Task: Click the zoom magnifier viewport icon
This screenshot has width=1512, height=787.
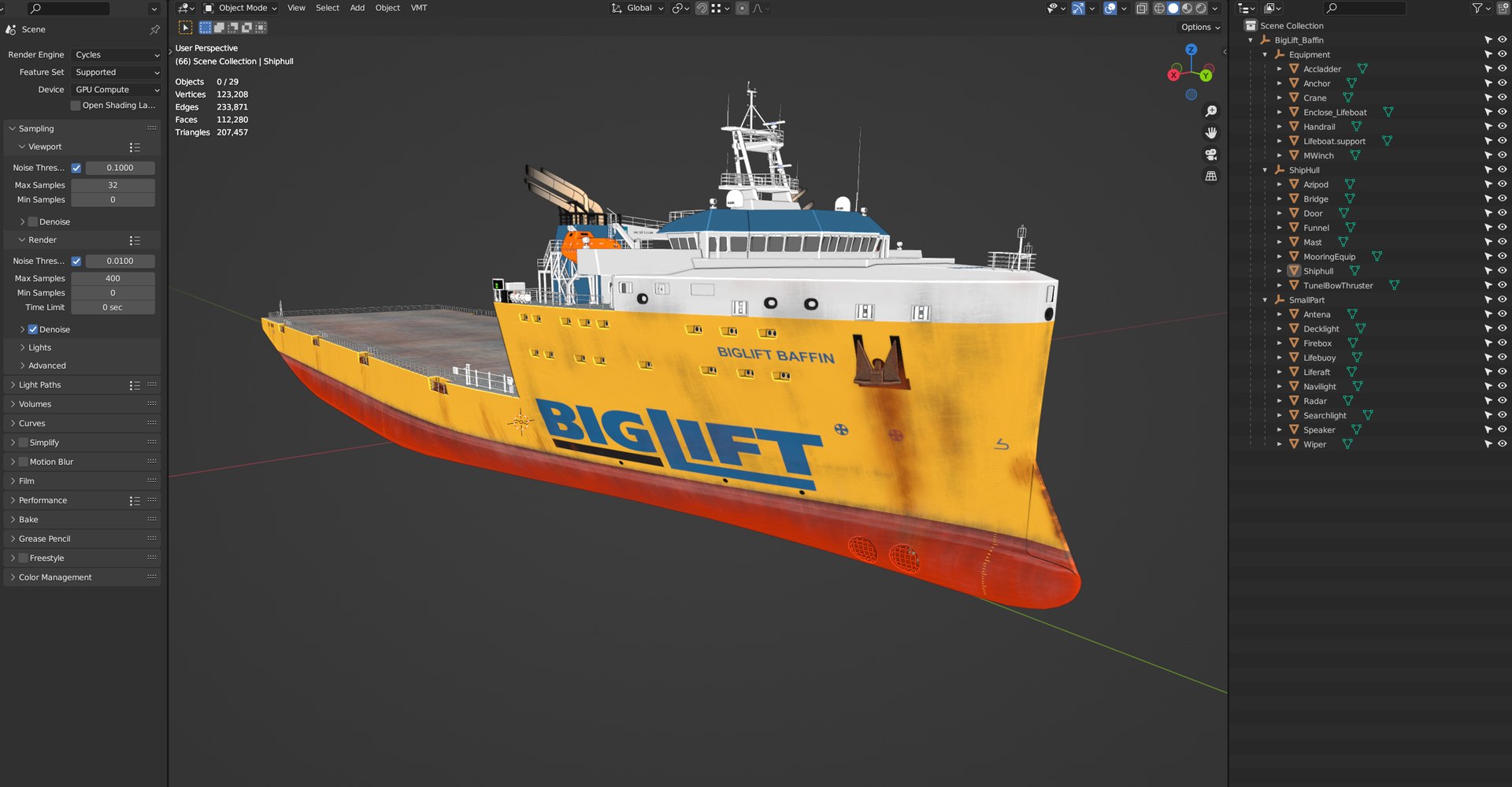Action: click(1211, 111)
